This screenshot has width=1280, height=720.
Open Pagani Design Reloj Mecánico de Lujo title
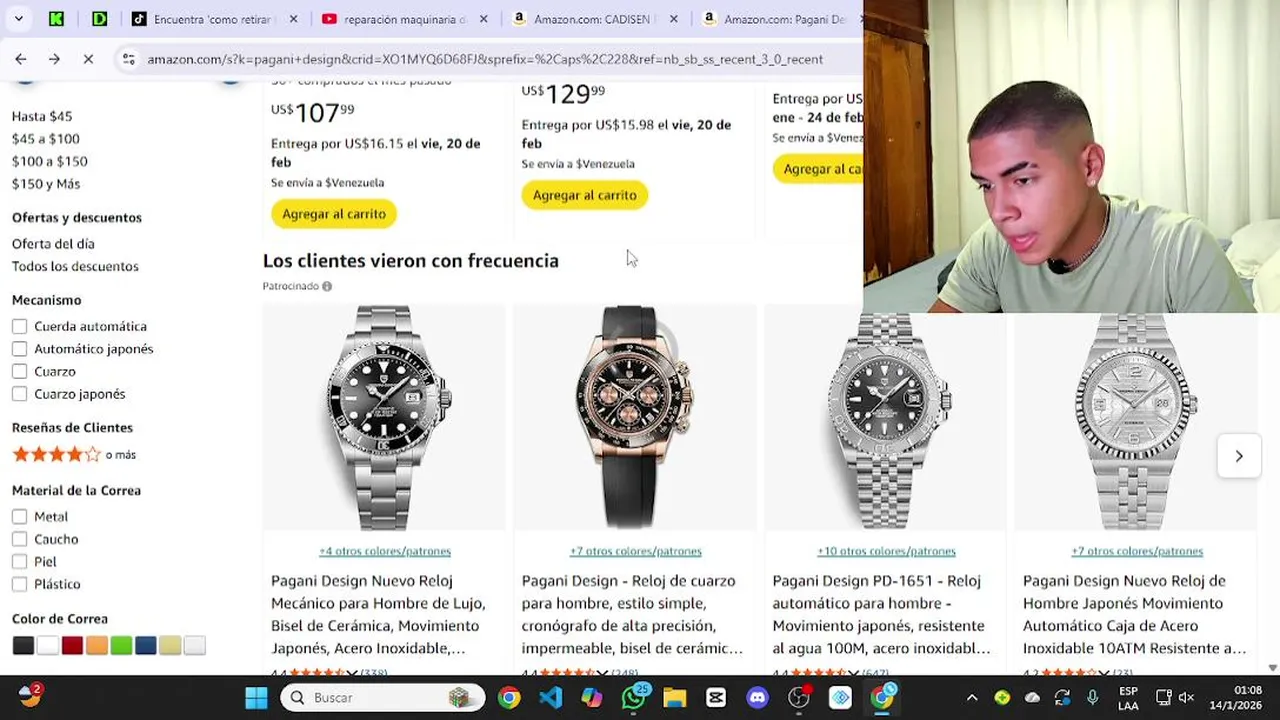click(x=378, y=614)
